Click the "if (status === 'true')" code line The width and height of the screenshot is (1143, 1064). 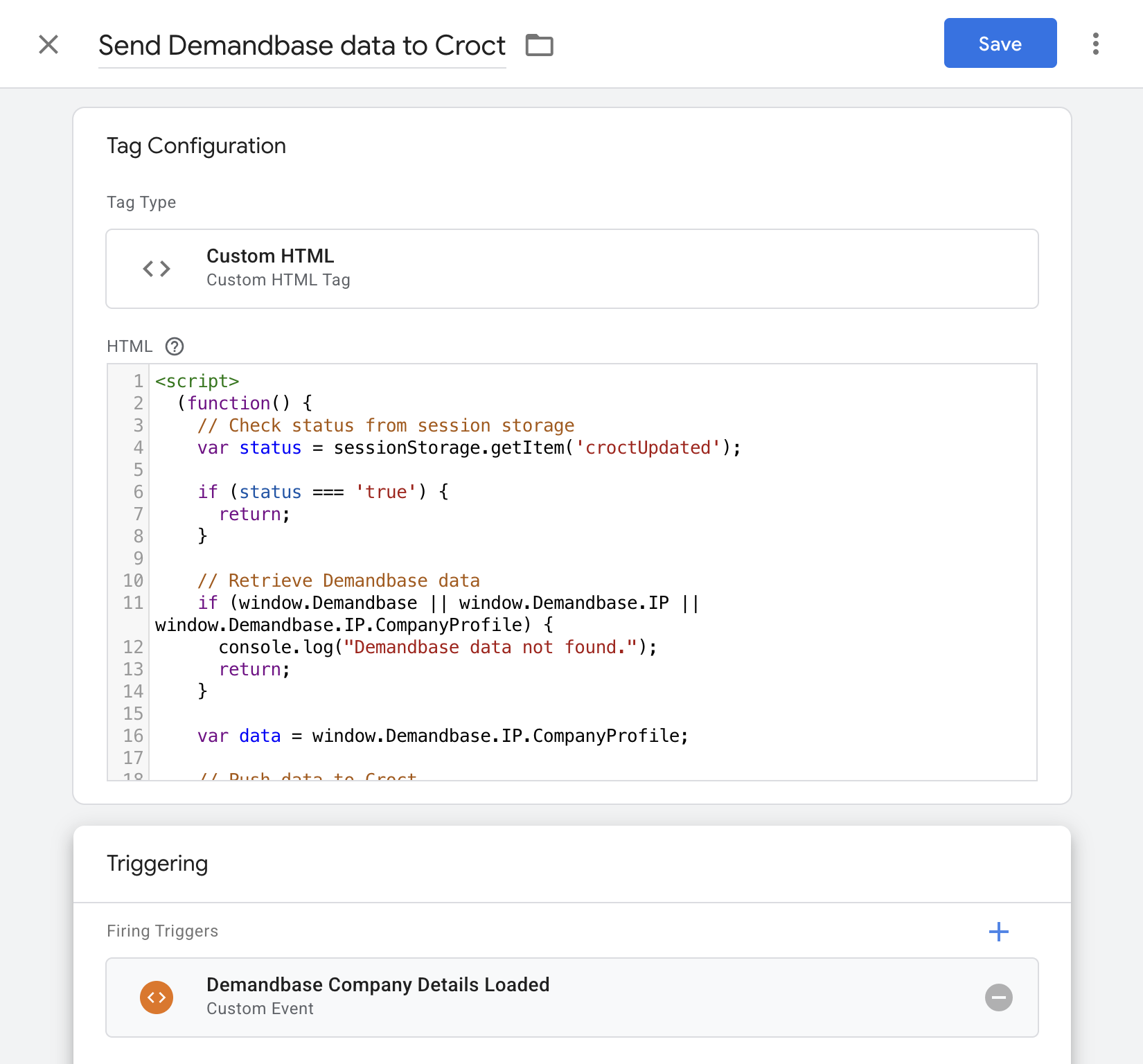click(323, 492)
